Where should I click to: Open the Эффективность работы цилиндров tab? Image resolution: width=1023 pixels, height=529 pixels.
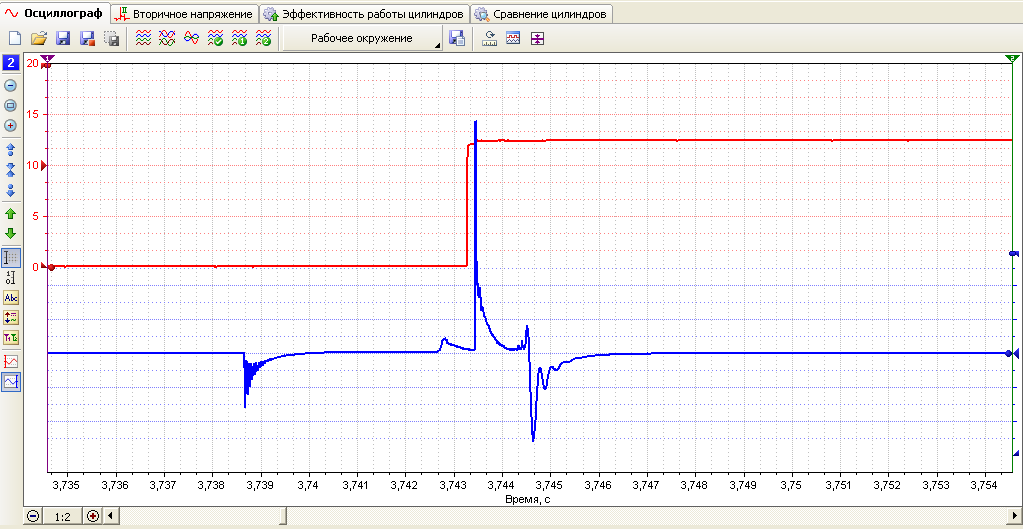tap(365, 14)
